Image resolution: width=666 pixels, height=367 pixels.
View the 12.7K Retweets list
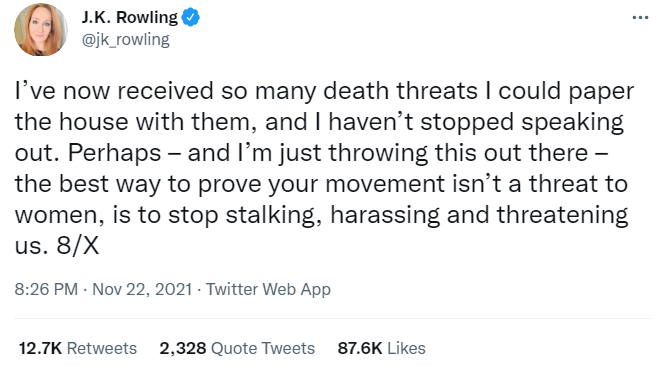pyautogui.click(x=78, y=348)
